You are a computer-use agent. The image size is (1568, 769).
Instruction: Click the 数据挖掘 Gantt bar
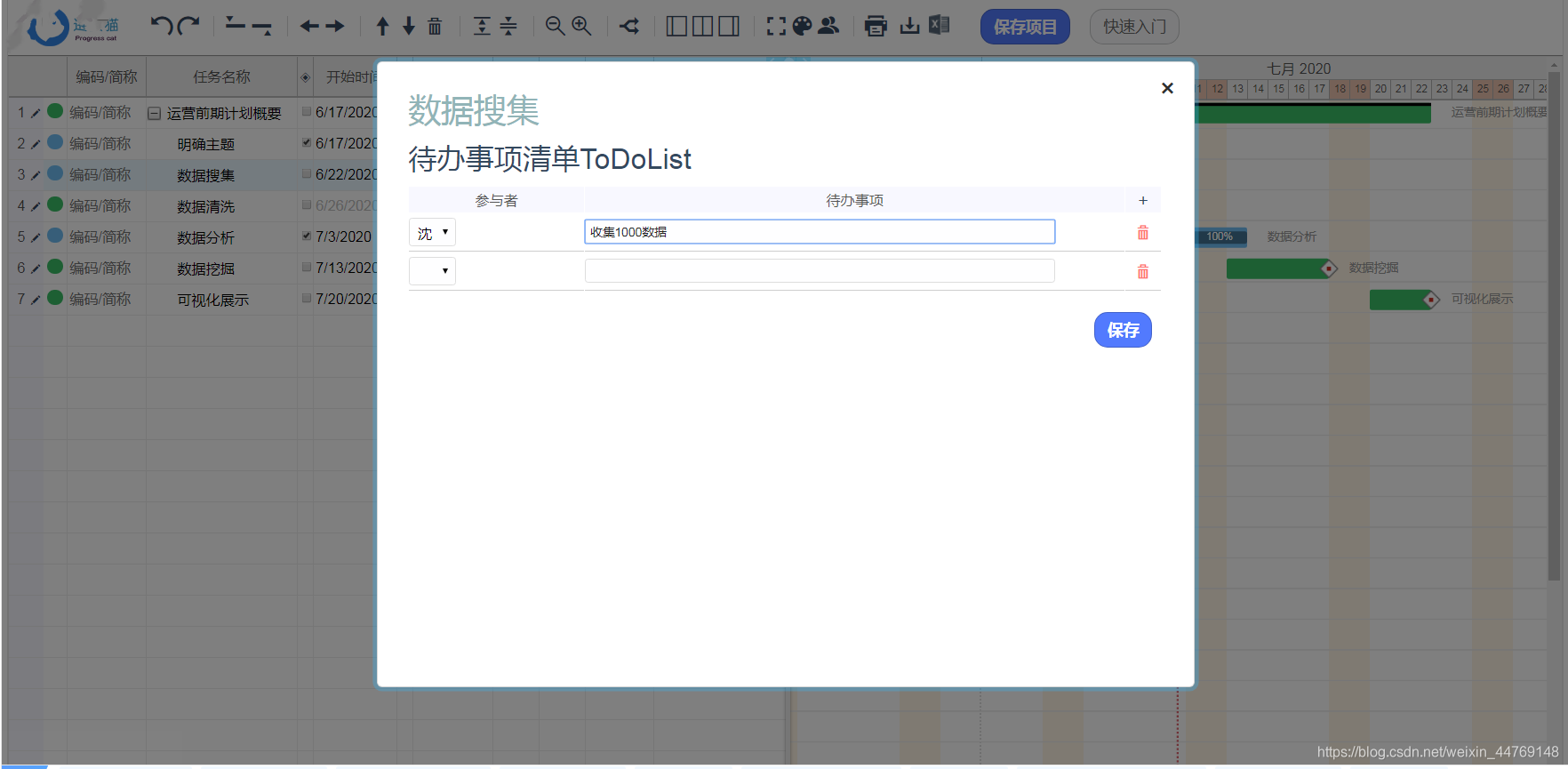tap(1279, 268)
